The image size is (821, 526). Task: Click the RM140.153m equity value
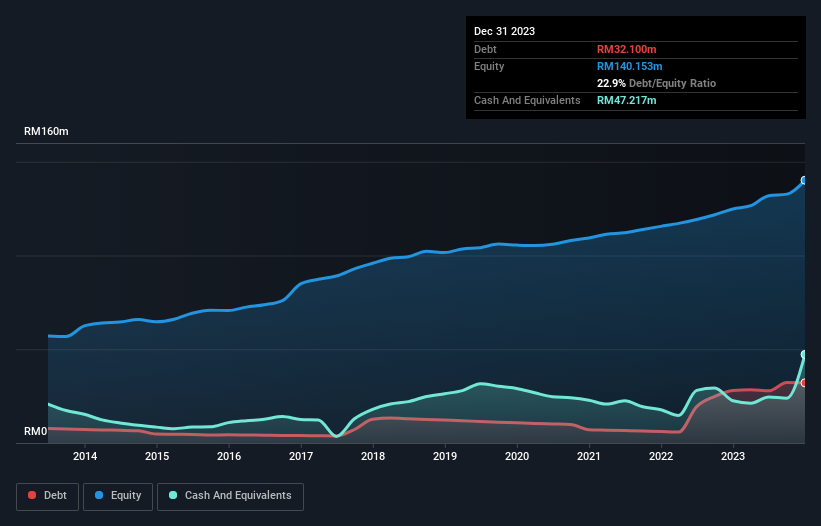629,66
